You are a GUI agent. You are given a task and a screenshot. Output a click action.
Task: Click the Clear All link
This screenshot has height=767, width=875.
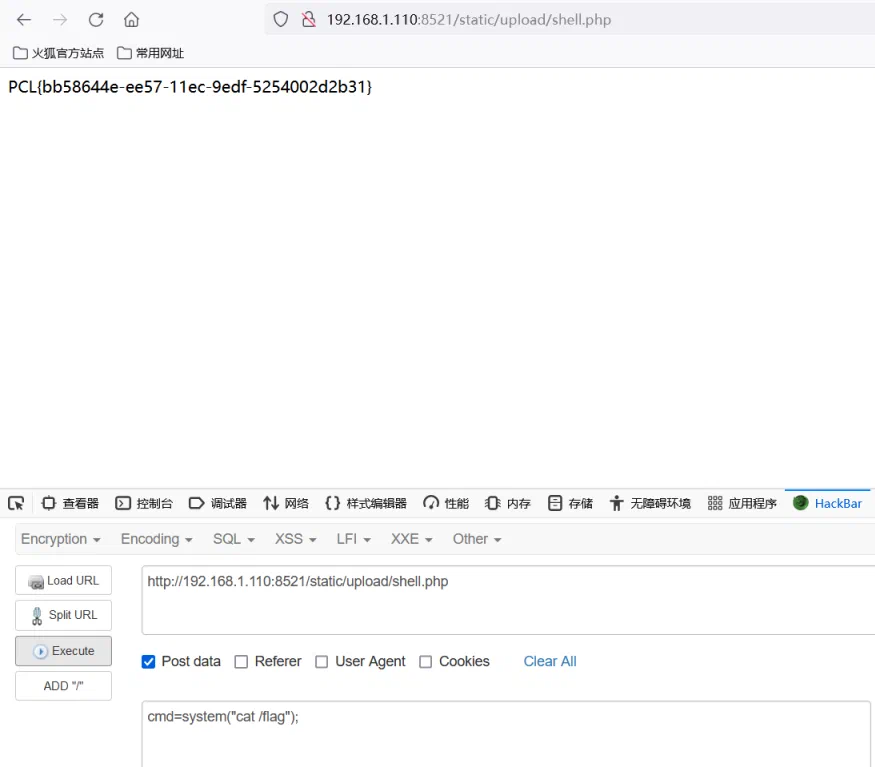[x=550, y=661]
